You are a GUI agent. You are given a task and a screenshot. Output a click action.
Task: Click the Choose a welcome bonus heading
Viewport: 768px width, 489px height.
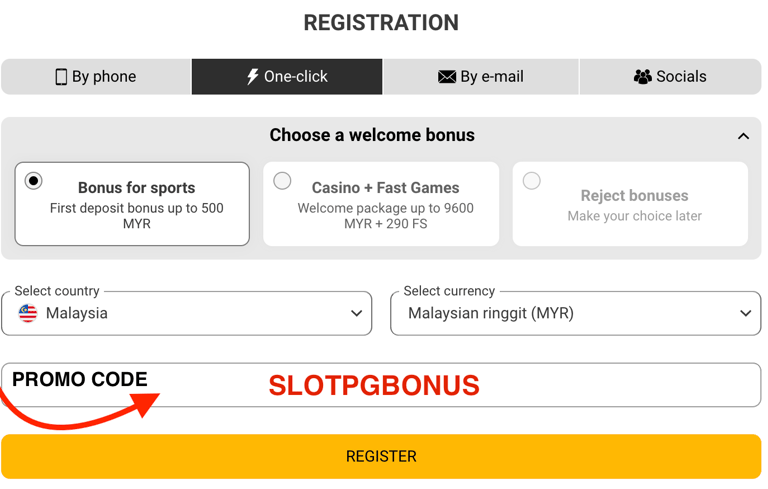(x=372, y=135)
